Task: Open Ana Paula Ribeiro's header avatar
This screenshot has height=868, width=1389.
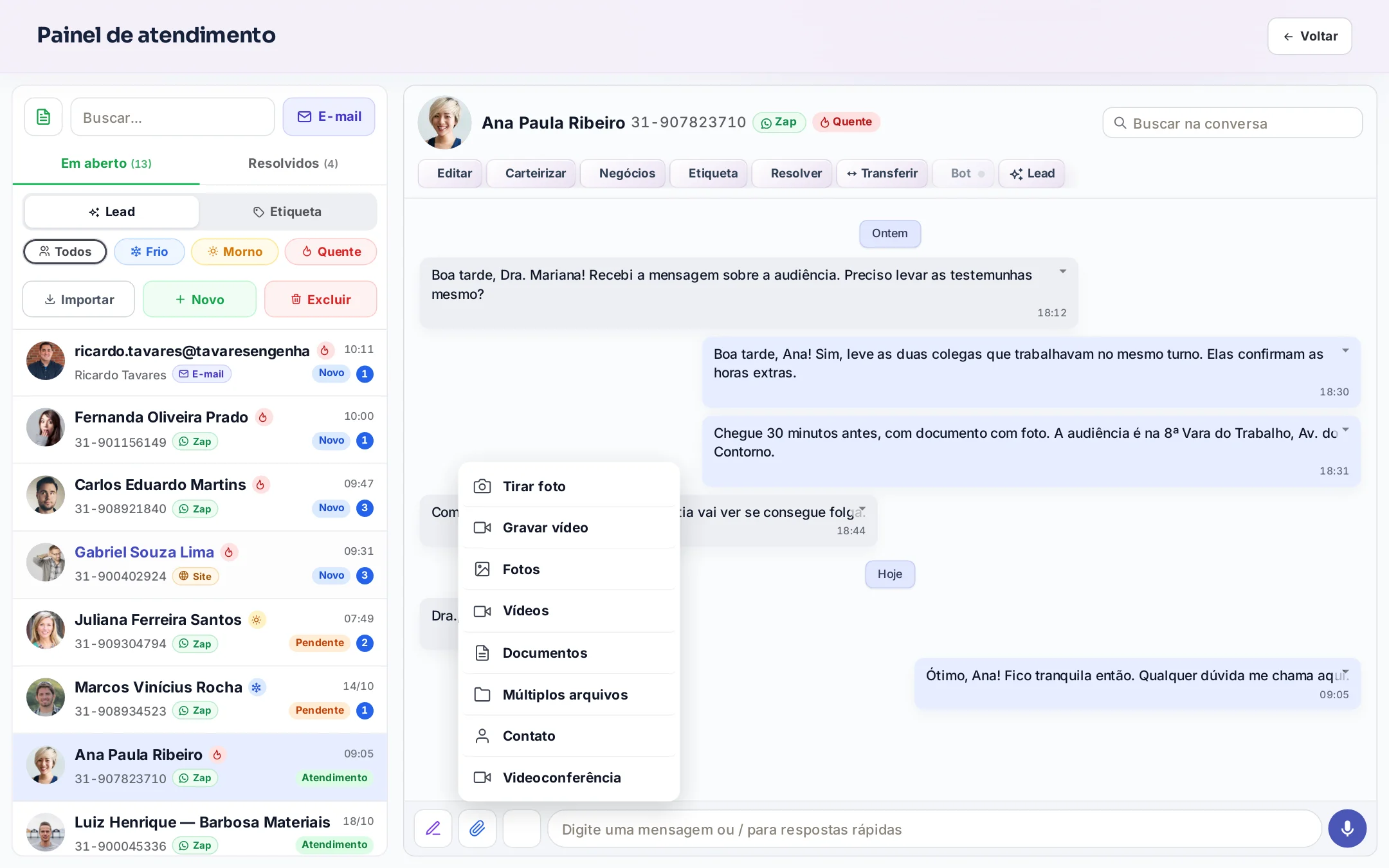Action: coord(444,122)
